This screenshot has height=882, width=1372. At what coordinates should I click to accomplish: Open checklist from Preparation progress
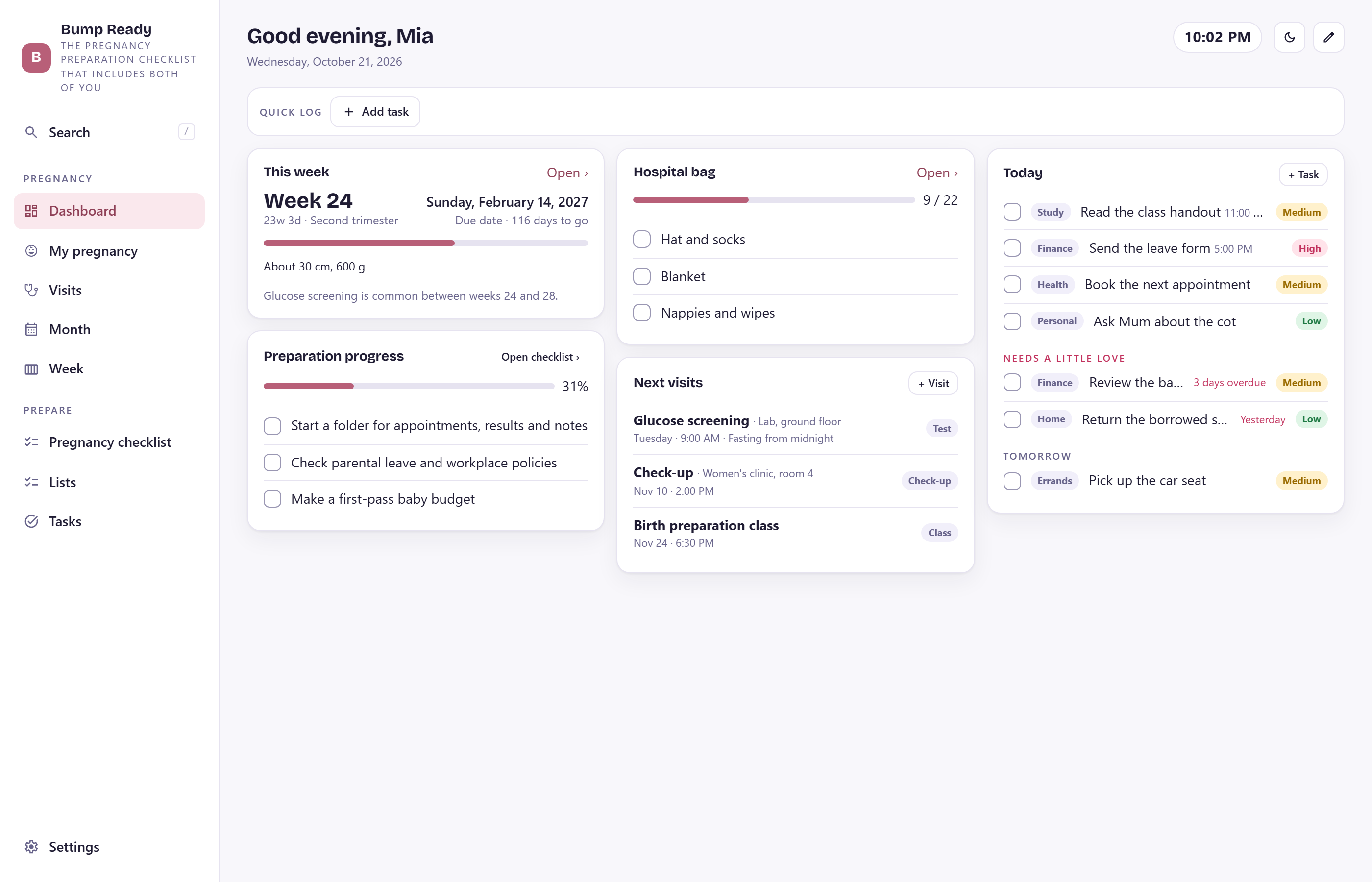click(x=540, y=357)
